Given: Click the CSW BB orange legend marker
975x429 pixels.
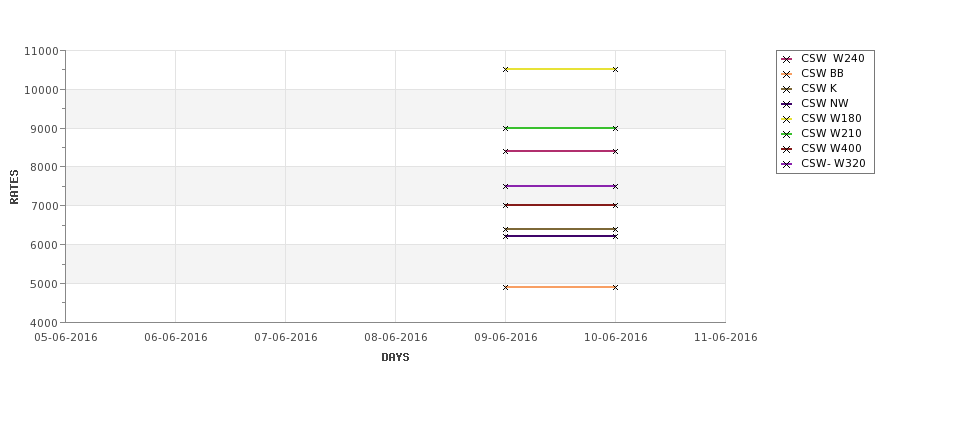Looking at the screenshot, I should 786,74.
